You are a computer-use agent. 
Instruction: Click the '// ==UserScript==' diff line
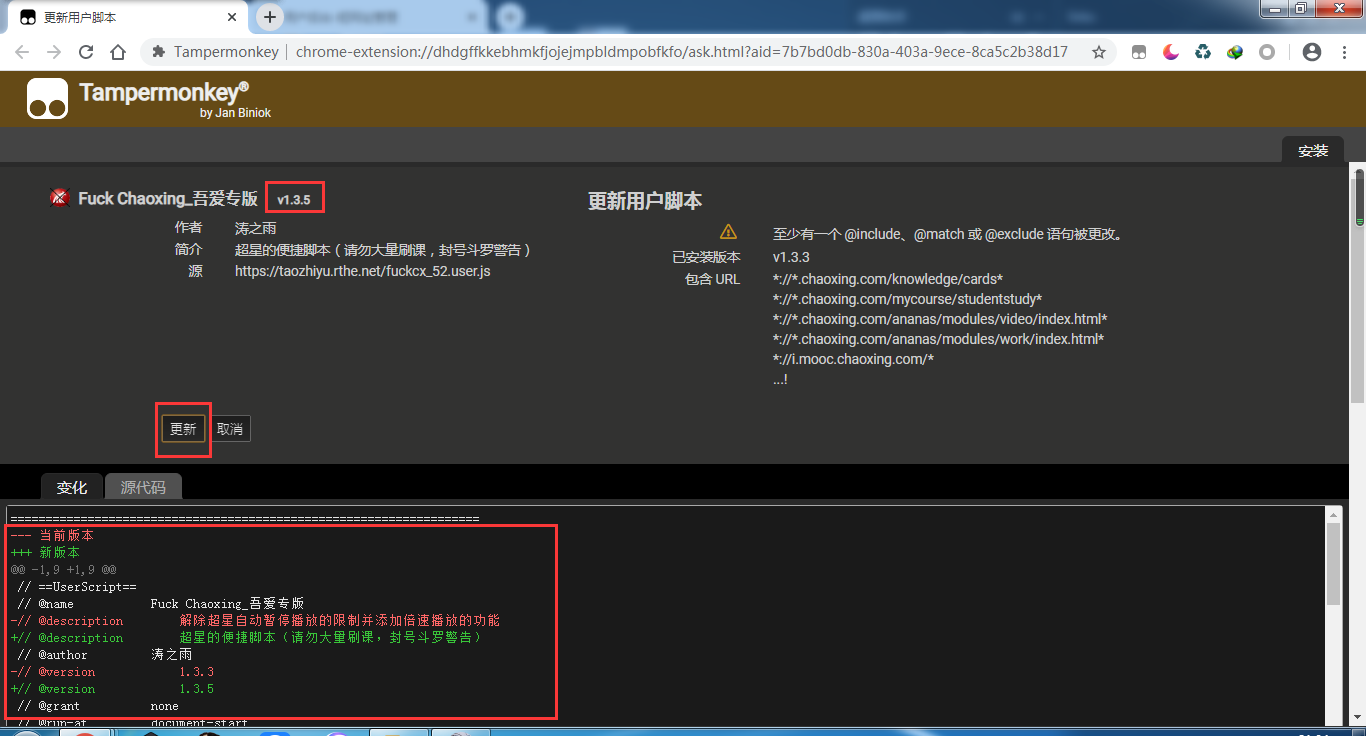77,587
